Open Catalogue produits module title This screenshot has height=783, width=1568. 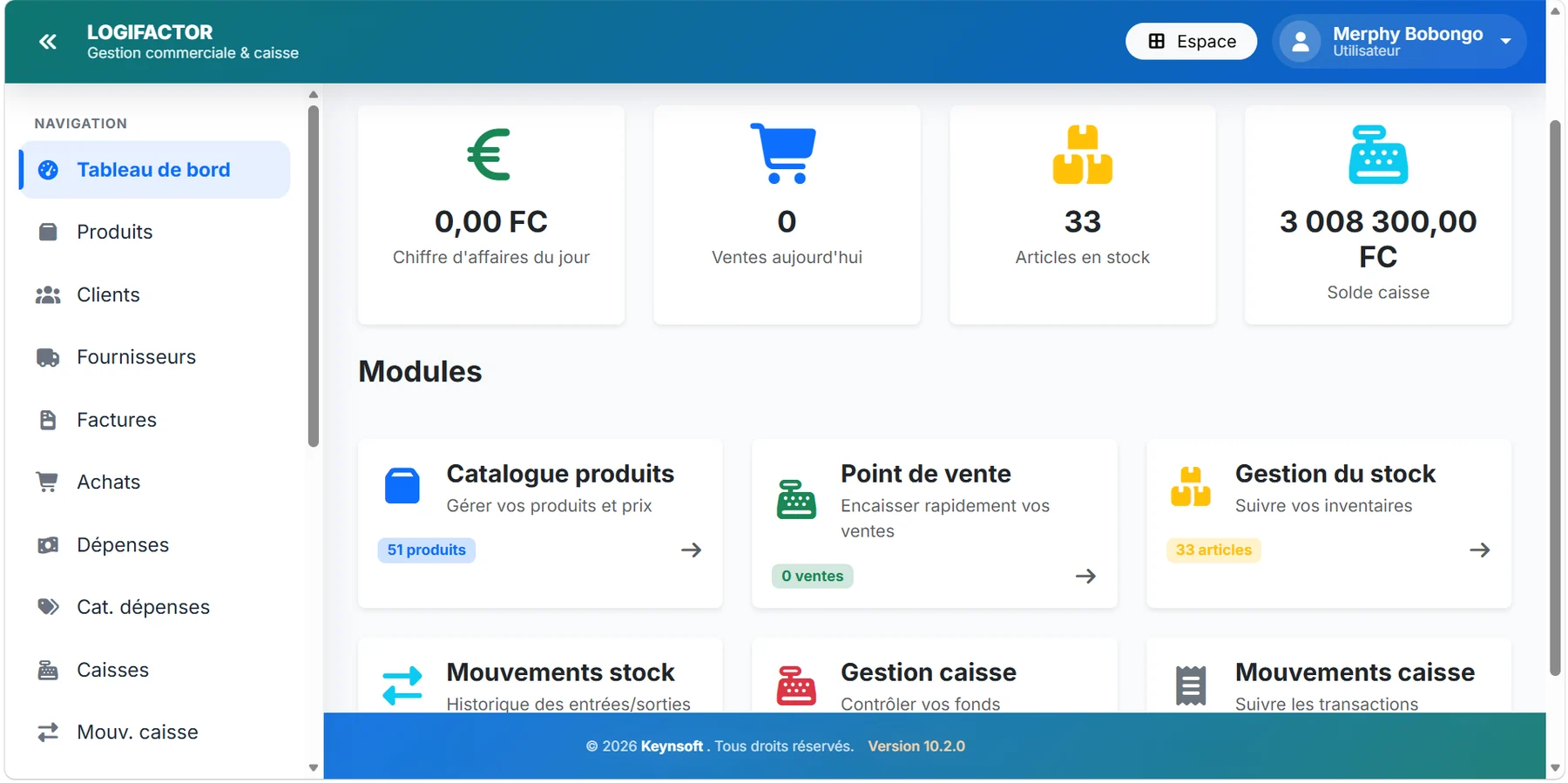[x=560, y=474]
